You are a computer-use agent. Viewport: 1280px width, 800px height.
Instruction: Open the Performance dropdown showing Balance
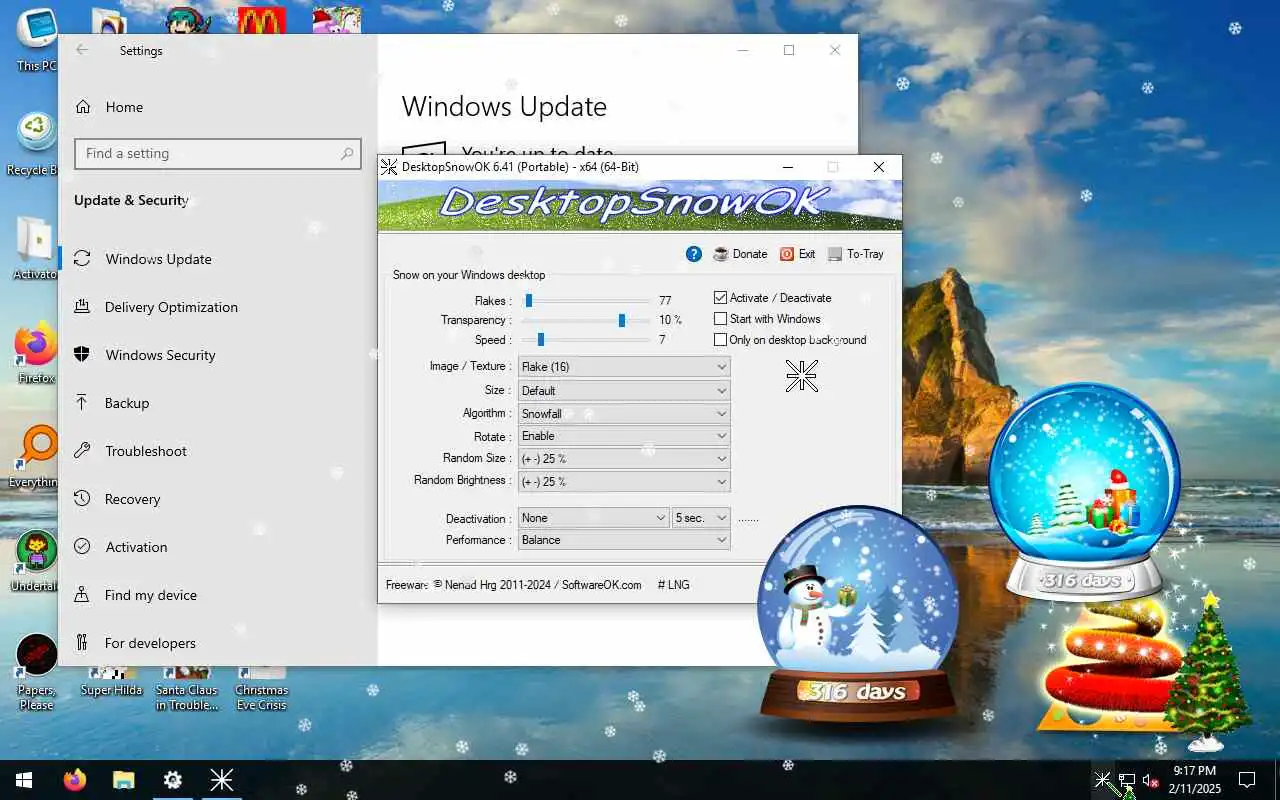(624, 540)
